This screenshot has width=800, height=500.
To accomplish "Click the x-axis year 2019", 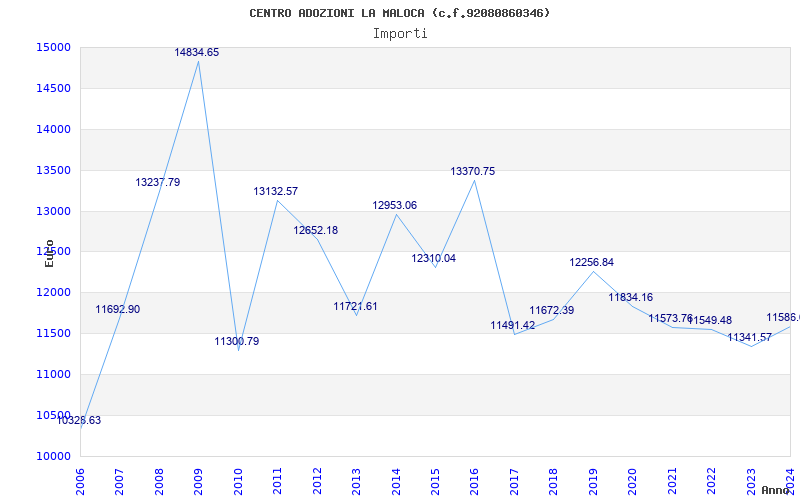I will click(593, 481).
